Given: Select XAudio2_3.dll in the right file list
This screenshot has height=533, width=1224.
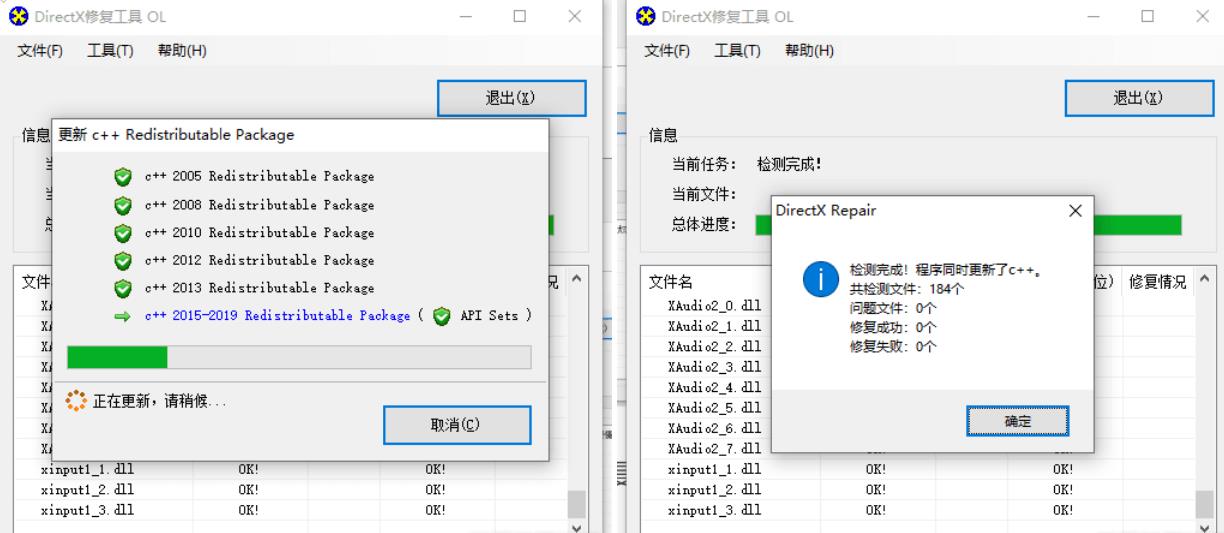Looking at the screenshot, I should pyautogui.click(x=714, y=367).
